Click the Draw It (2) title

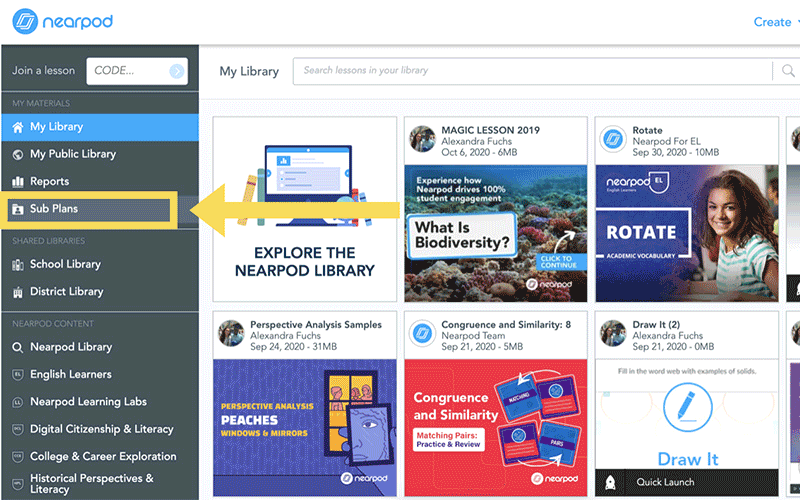[x=657, y=324]
